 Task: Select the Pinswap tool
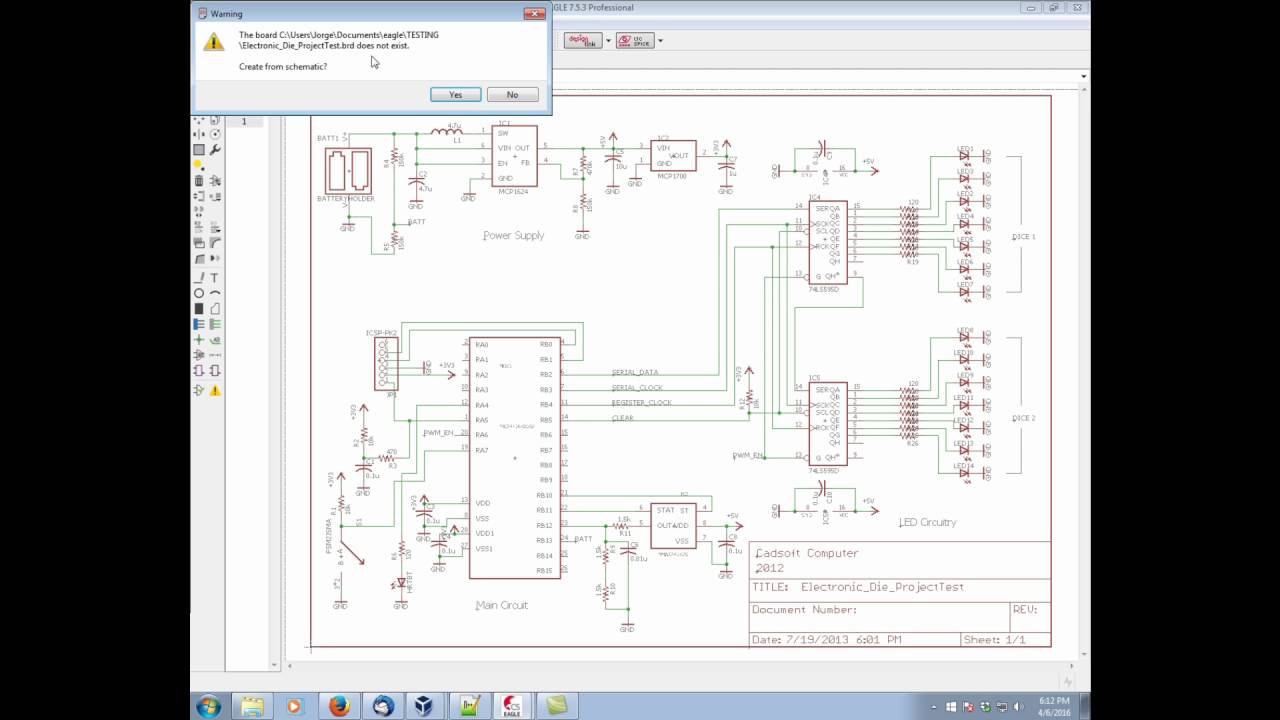click(199, 196)
